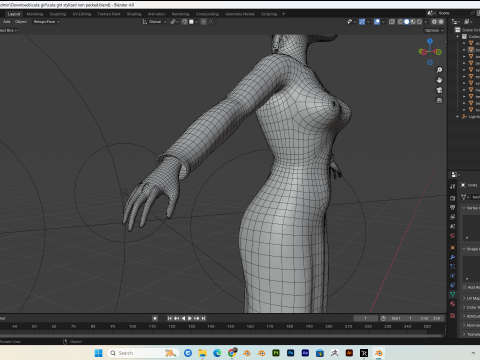Open the Material properties tab

pyautogui.click(x=452, y=304)
